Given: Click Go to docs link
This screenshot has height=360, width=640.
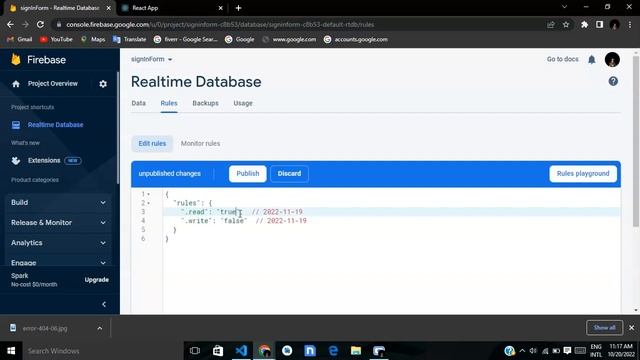Looking at the screenshot, I should tap(562, 59).
